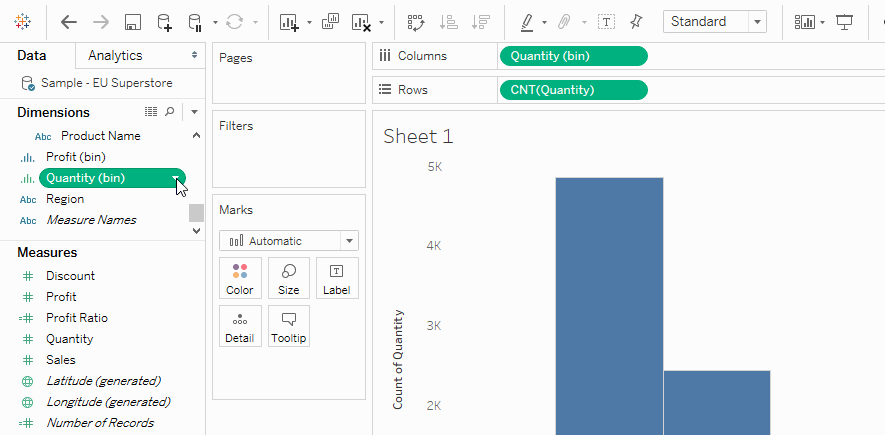Switch to the Analytics tab
The image size is (885, 435).
point(140,55)
